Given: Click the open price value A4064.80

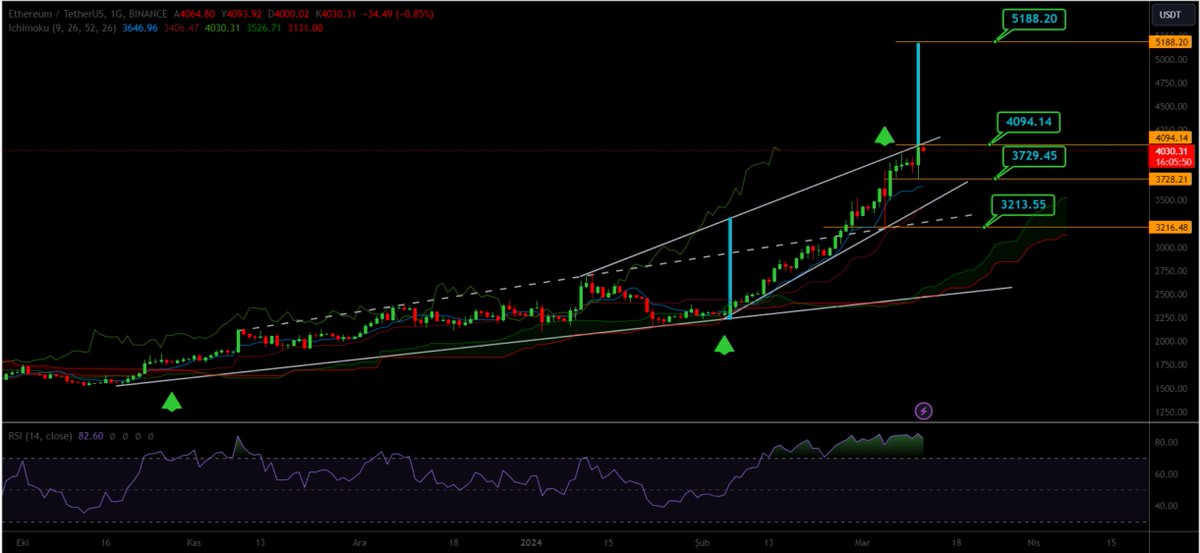Looking at the screenshot, I should click(194, 14).
